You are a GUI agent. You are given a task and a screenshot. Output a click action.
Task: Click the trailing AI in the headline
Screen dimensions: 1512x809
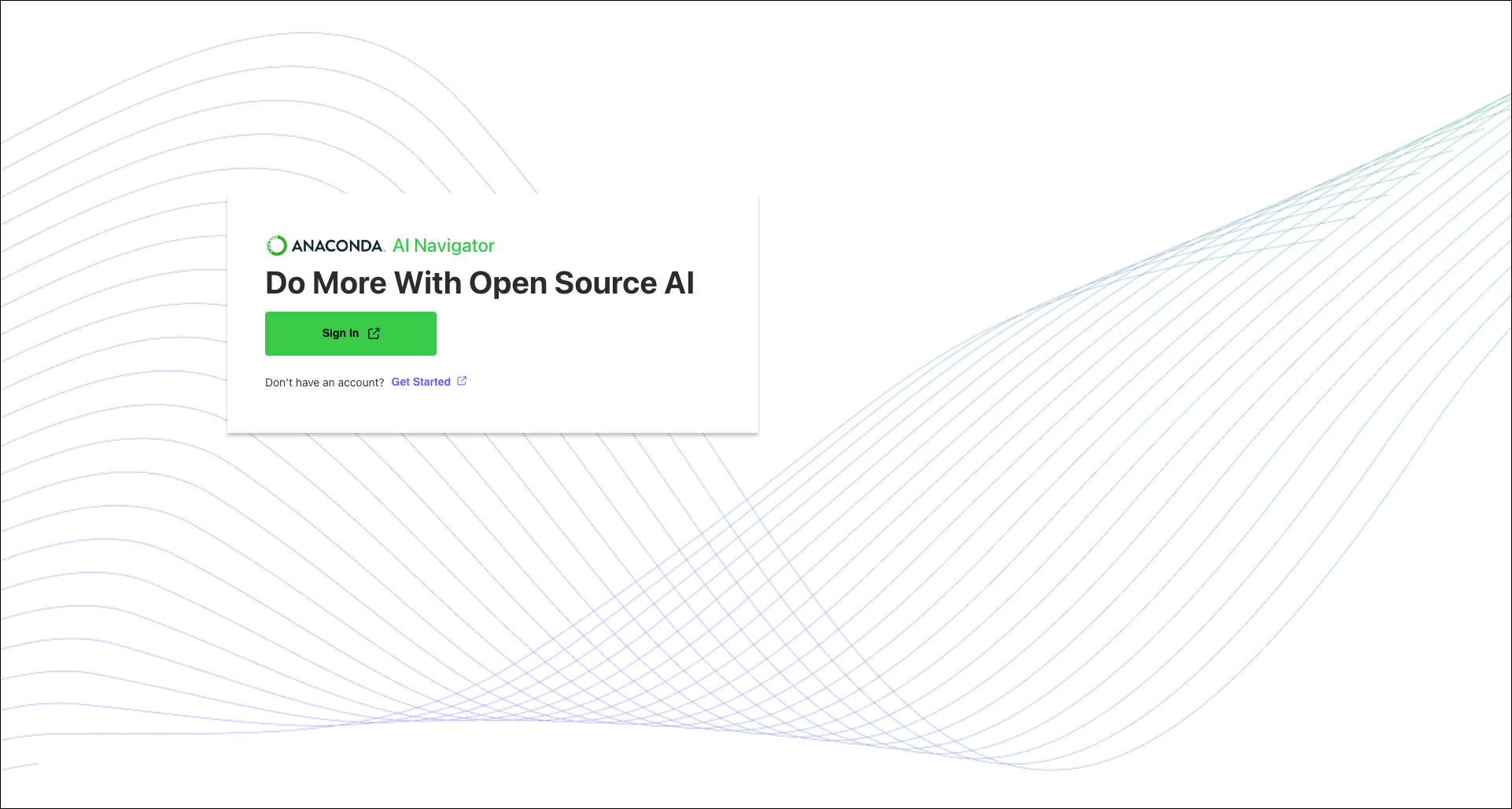tap(680, 283)
